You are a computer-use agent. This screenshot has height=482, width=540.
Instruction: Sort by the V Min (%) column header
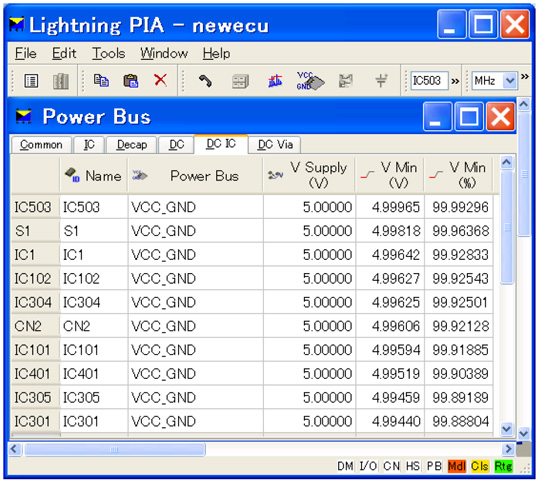(x=459, y=176)
